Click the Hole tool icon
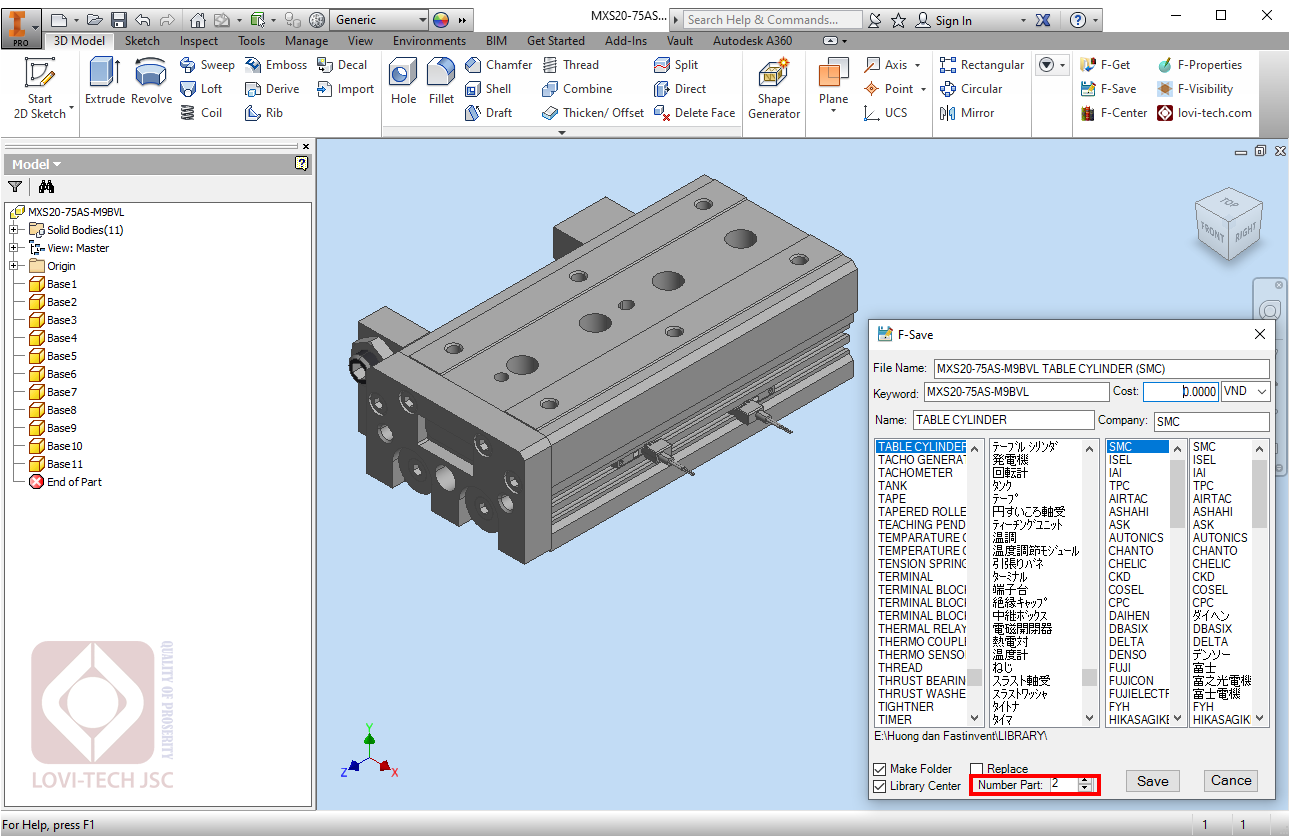 point(403,82)
